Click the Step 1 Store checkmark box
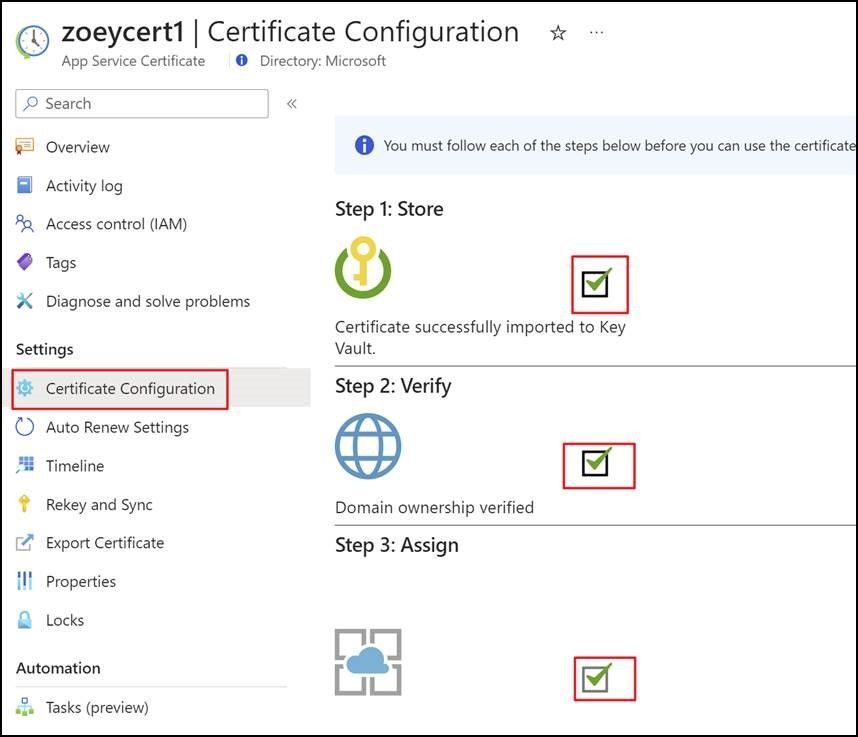The width and height of the screenshot is (858, 737). click(596, 283)
